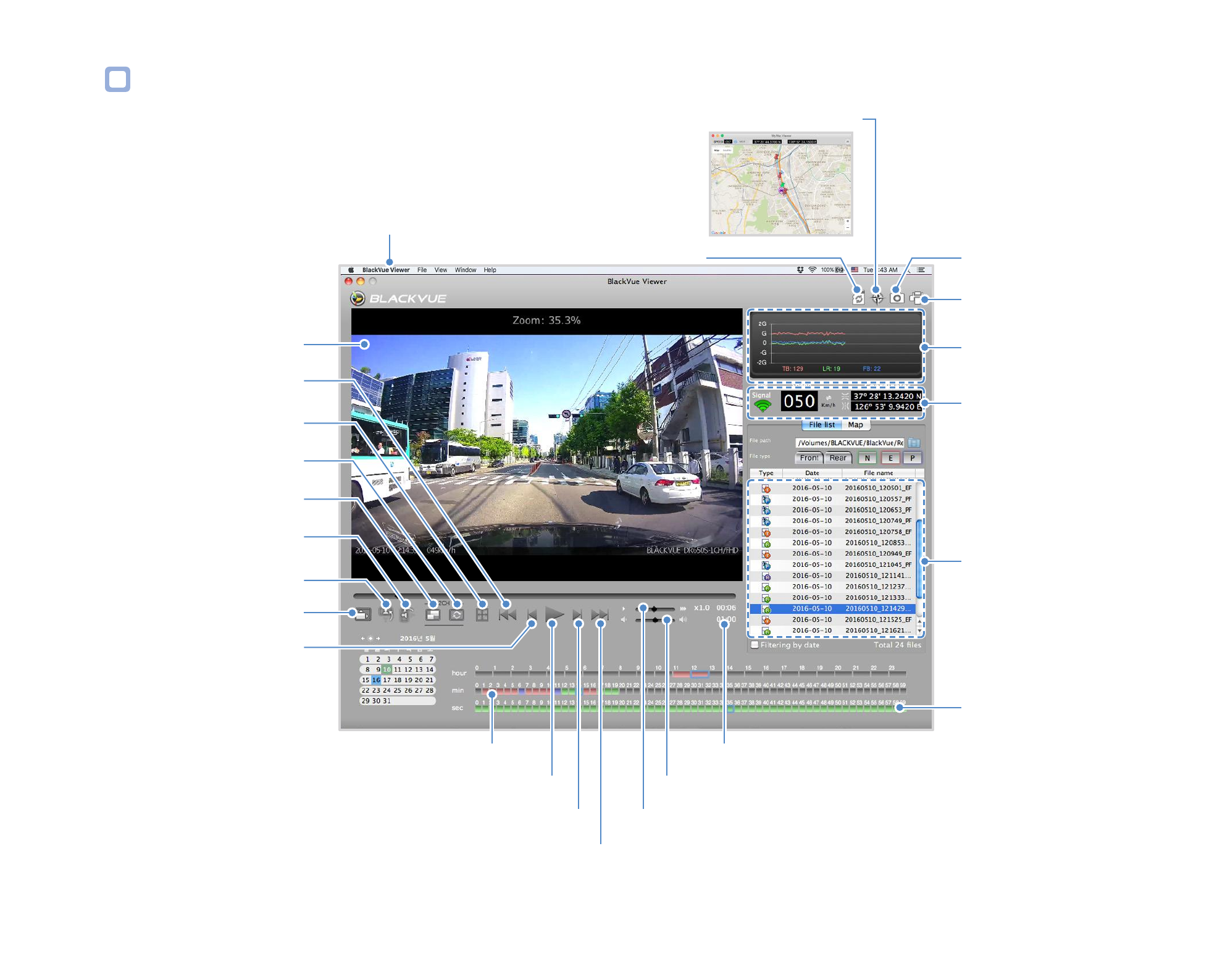Image resolution: width=1225 pixels, height=980 pixels.
Task: Click the flip video horizontally icon
Action: coord(406,614)
